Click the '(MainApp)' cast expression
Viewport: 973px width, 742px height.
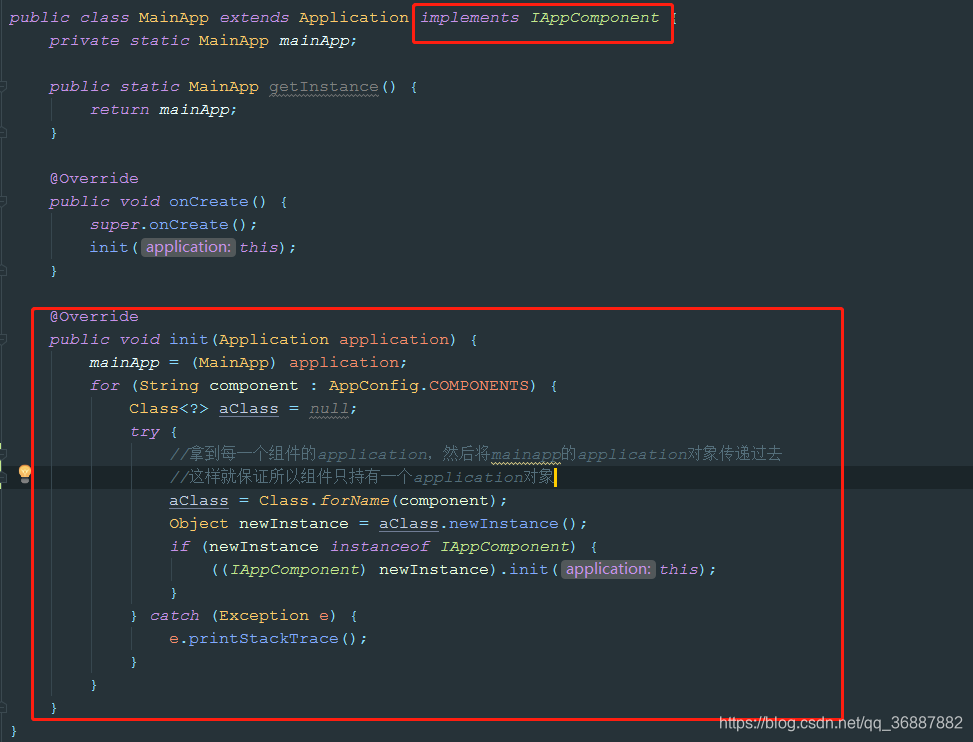[x=233, y=362]
